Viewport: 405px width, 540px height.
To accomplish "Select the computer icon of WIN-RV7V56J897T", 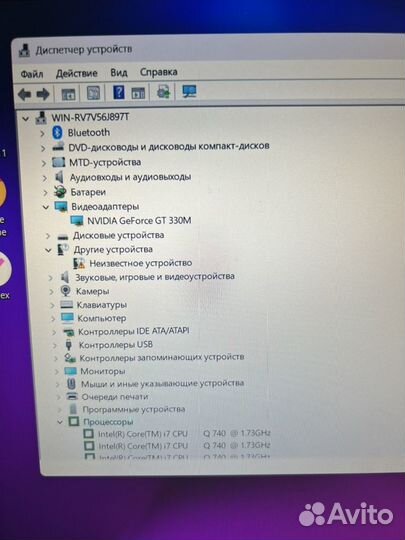I will pos(41,118).
